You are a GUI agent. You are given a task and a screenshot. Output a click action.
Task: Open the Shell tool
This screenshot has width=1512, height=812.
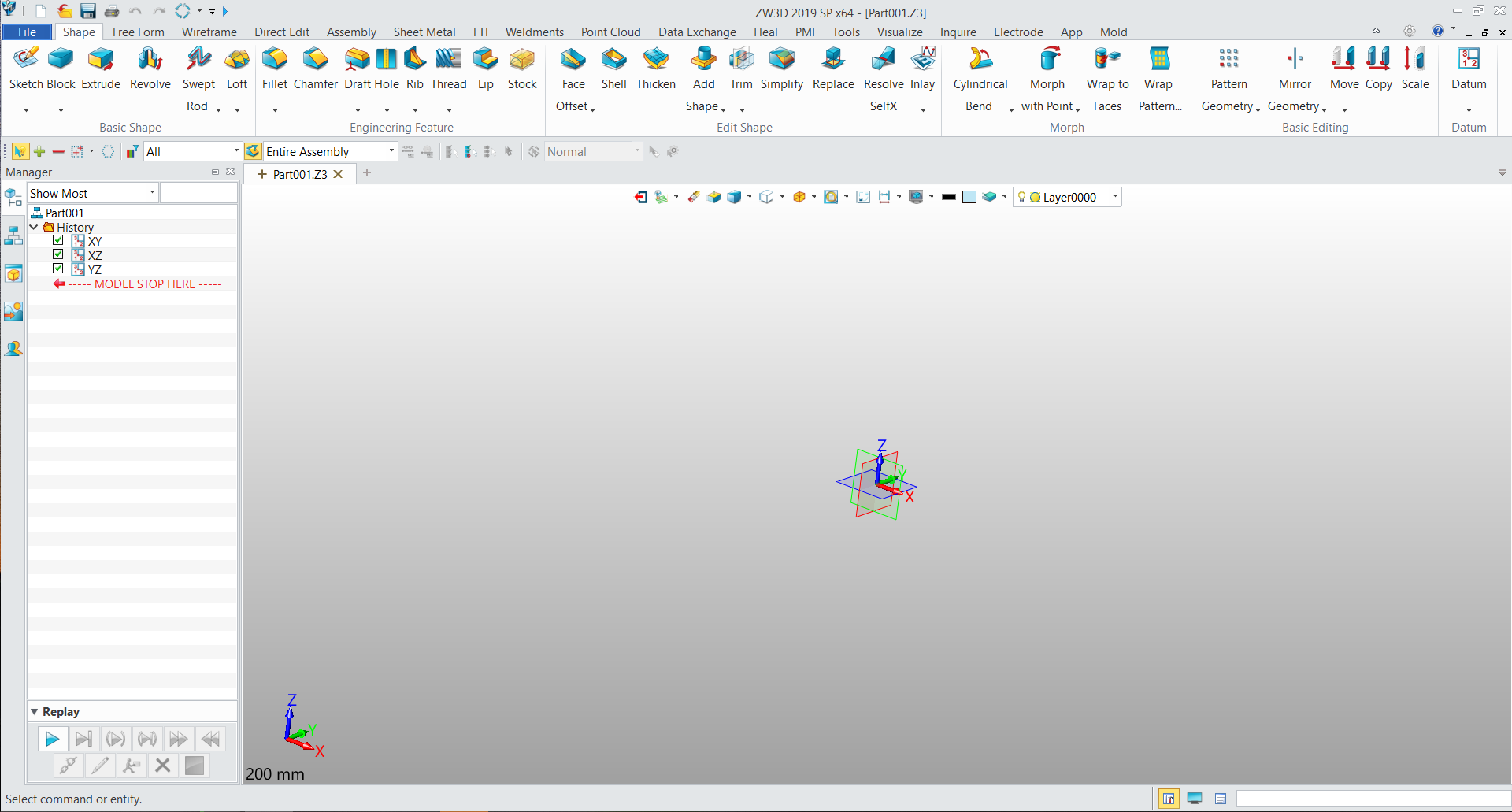point(613,67)
